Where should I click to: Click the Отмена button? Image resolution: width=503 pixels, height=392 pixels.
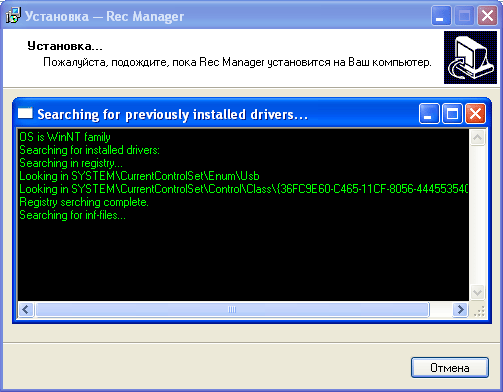click(450, 367)
